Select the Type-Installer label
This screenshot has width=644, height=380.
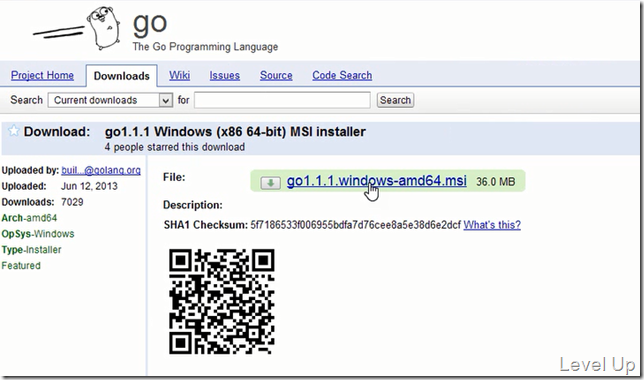[31, 250]
